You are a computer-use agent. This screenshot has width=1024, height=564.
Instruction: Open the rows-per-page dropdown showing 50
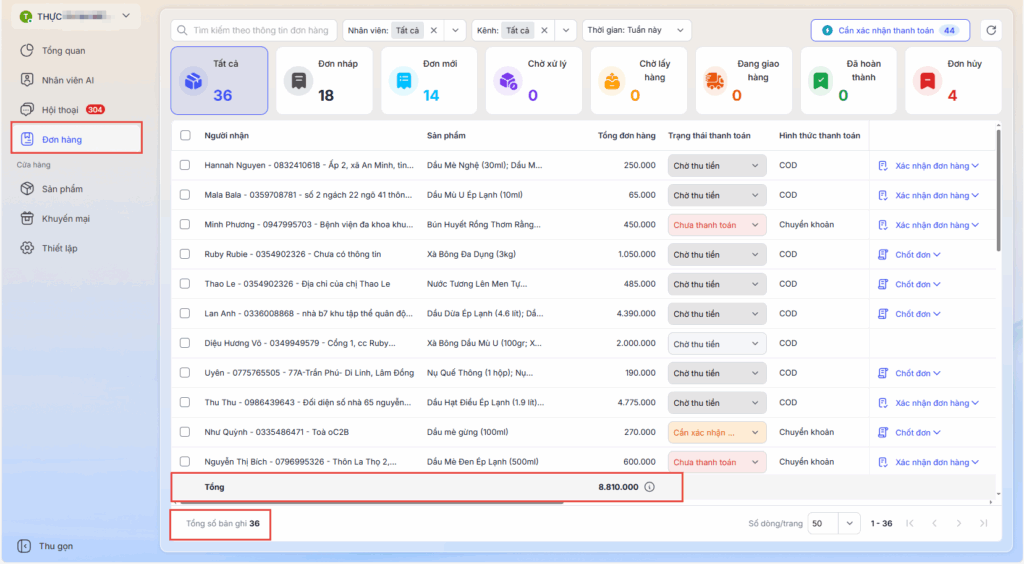835,523
